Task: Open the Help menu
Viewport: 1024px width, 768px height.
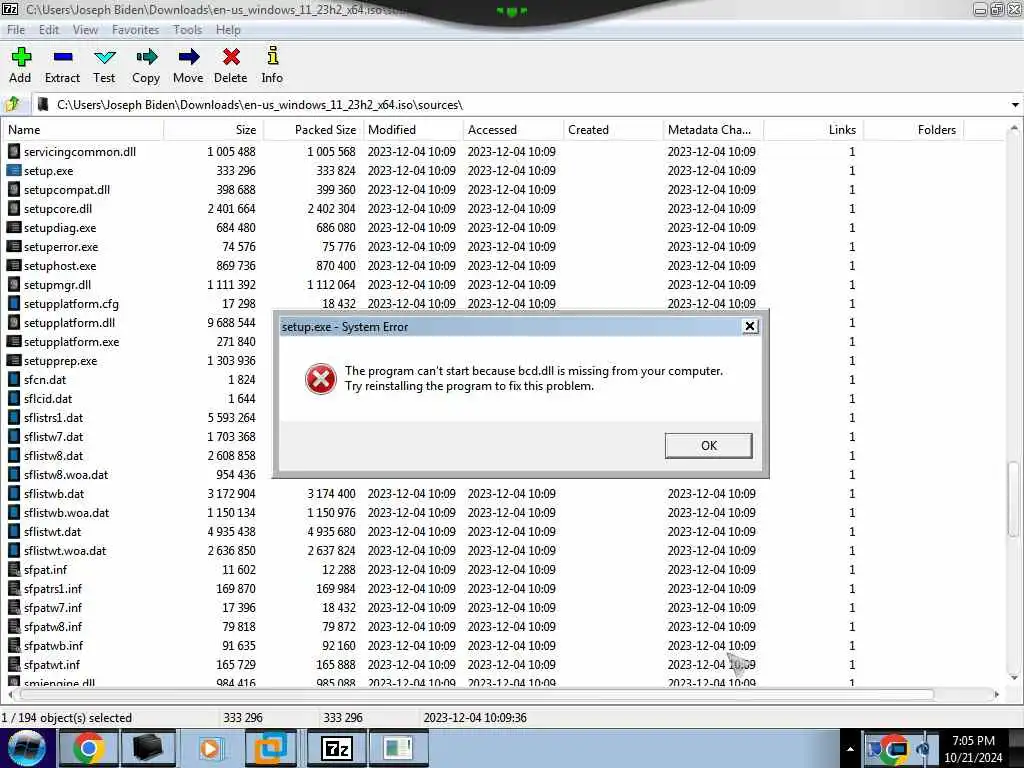Action: coord(228,29)
